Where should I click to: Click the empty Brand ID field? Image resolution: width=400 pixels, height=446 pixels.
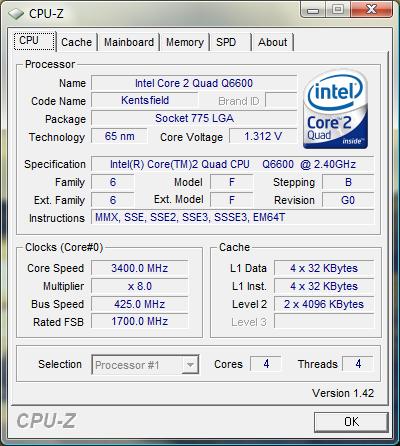click(281, 100)
